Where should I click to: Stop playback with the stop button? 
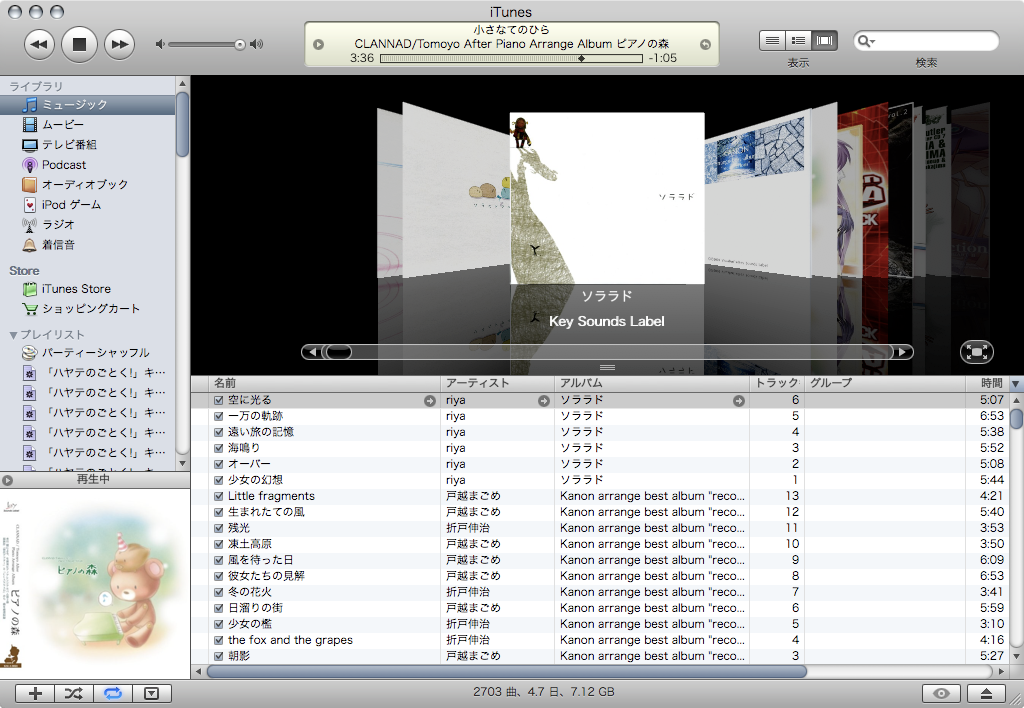coord(79,44)
